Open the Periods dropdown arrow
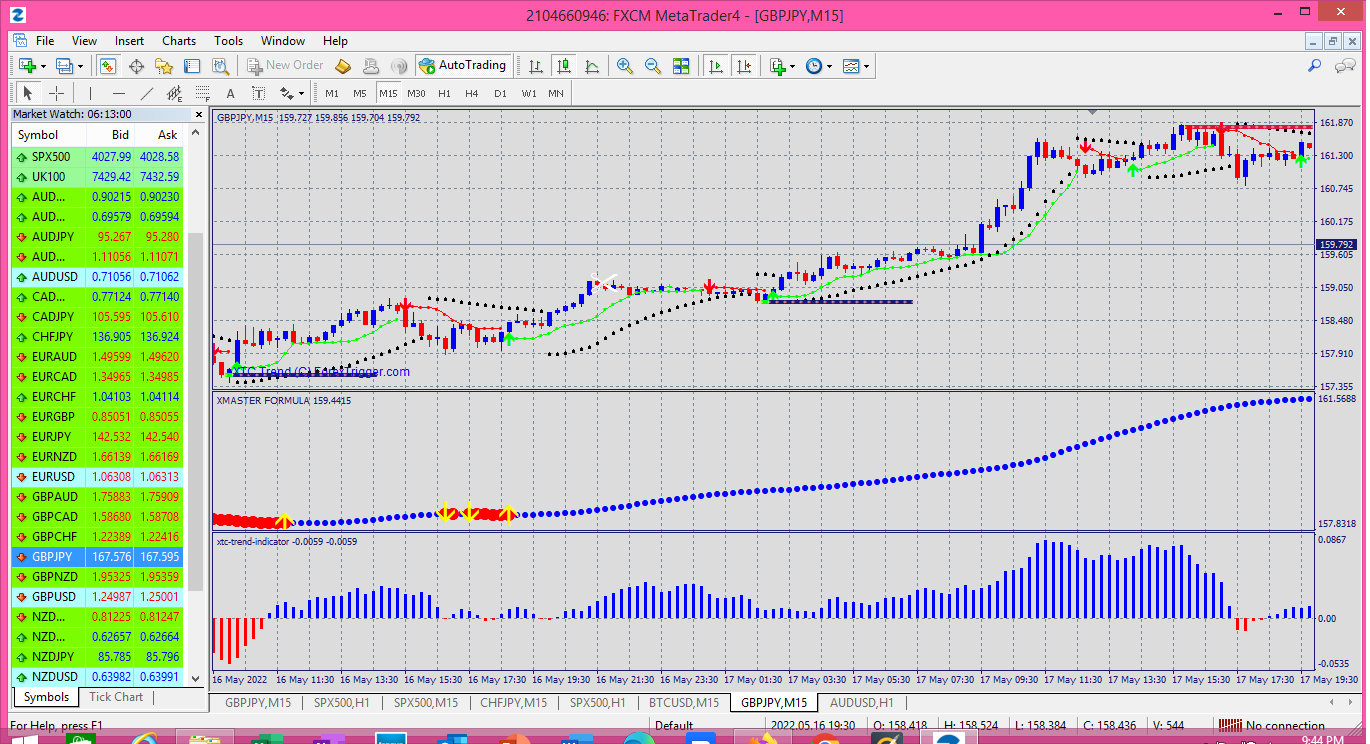 click(x=828, y=66)
